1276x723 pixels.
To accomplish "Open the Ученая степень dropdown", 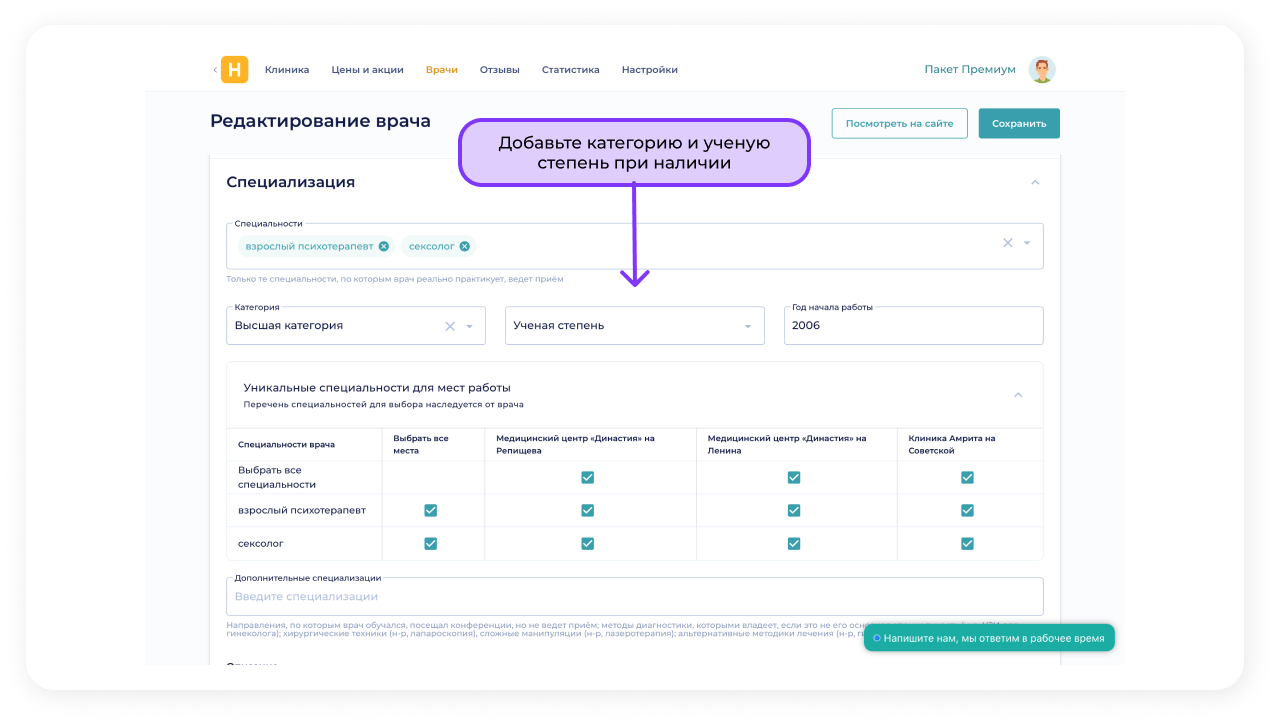I will point(634,326).
